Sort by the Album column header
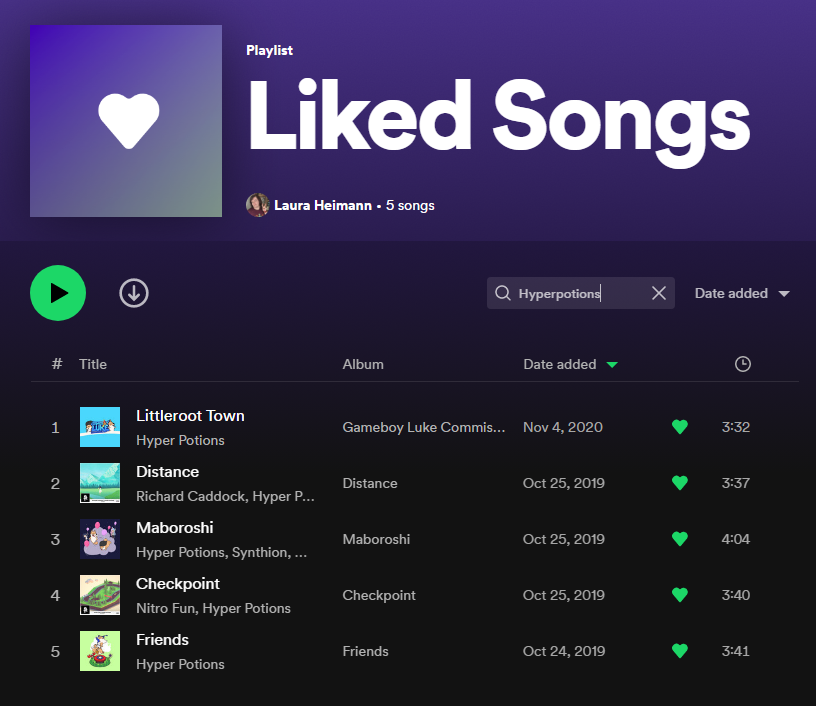The width and height of the screenshot is (816, 706). [x=363, y=364]
